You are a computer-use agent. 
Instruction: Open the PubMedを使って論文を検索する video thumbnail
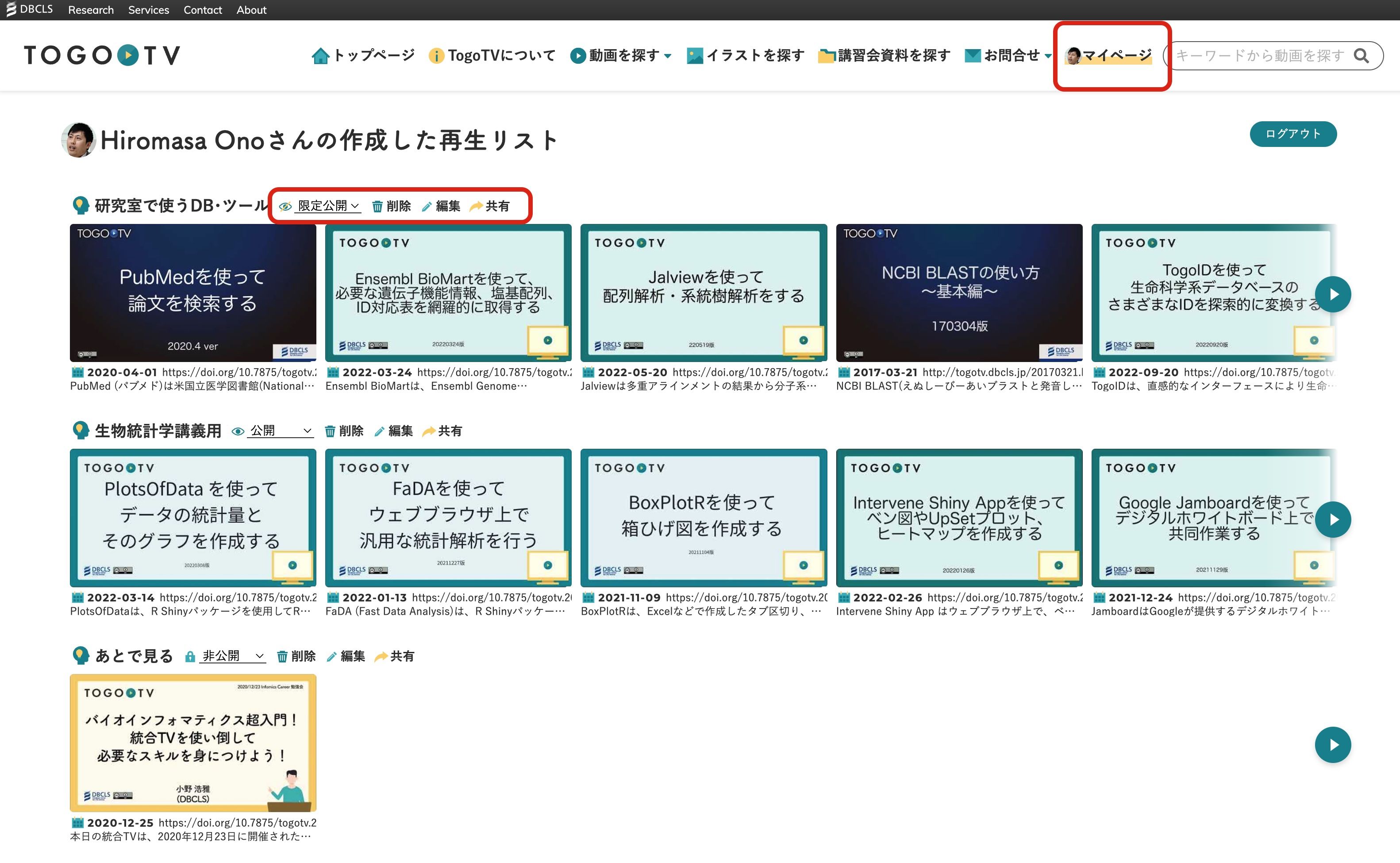point(193,293)
